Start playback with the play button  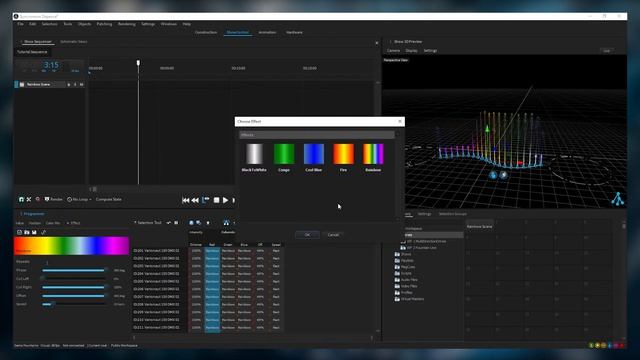coord(225,200)
